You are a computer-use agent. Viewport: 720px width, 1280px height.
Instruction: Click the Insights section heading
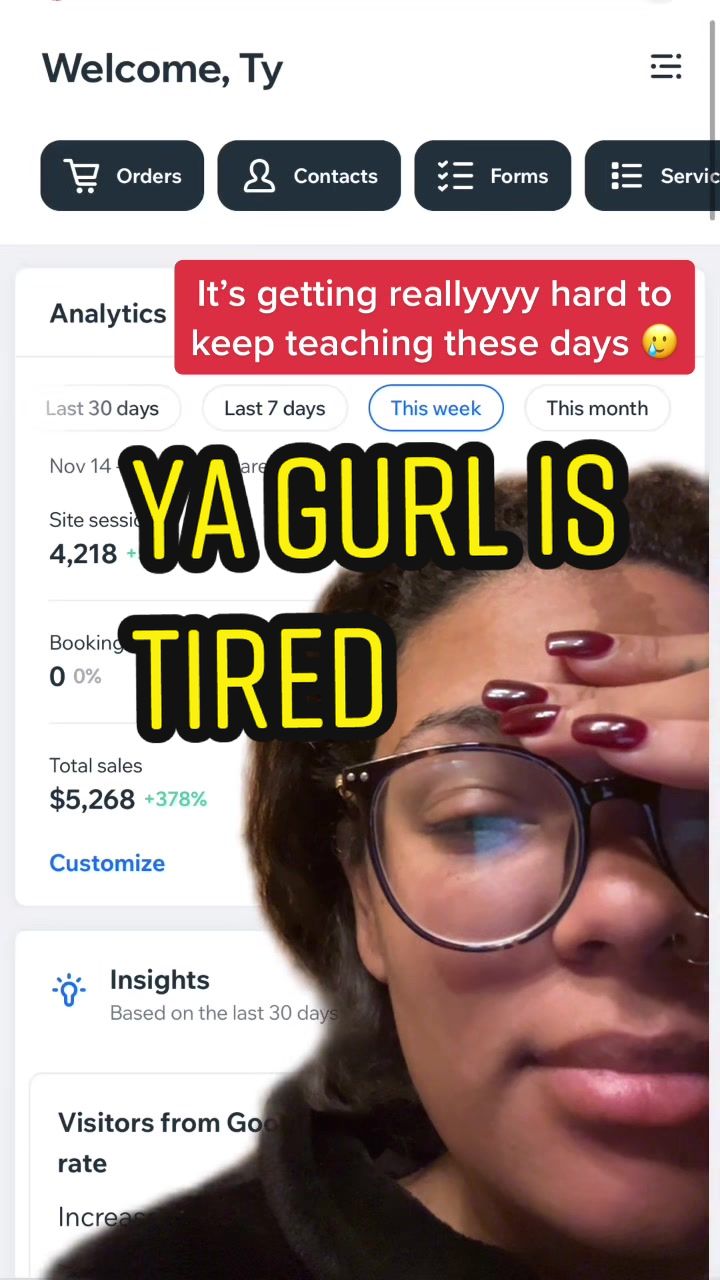[160, 980]
